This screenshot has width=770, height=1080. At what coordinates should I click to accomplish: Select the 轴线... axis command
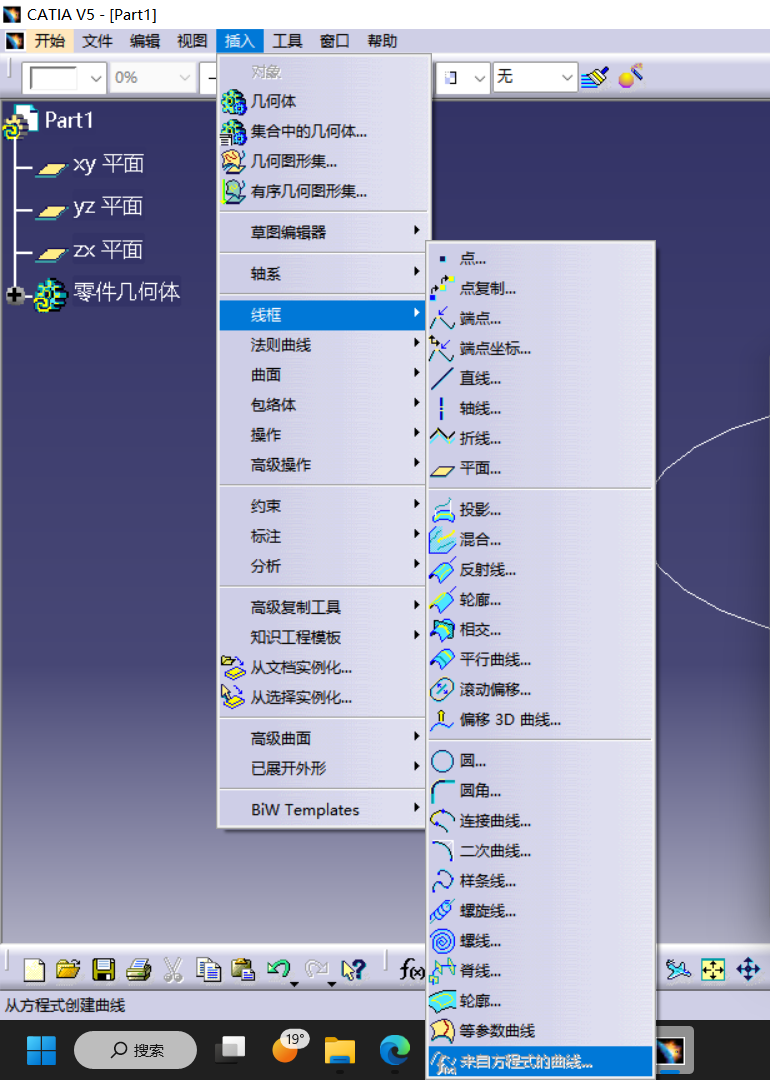coord(540,408)
